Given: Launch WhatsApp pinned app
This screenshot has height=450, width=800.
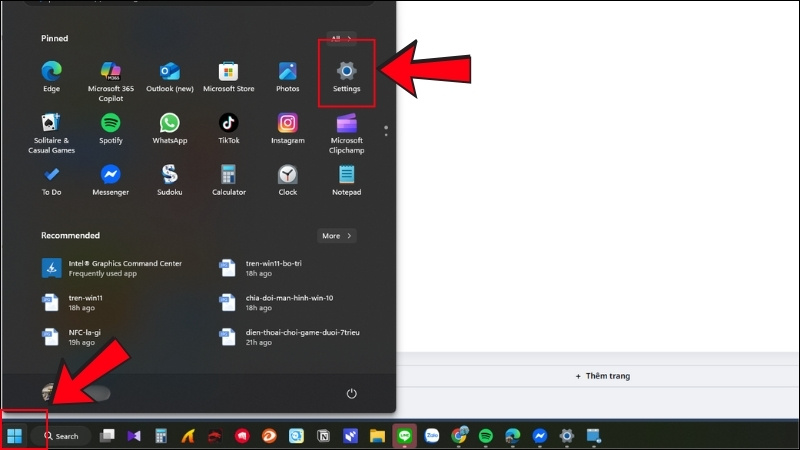Looking at the screenshot, I should (x=170, y=129).
